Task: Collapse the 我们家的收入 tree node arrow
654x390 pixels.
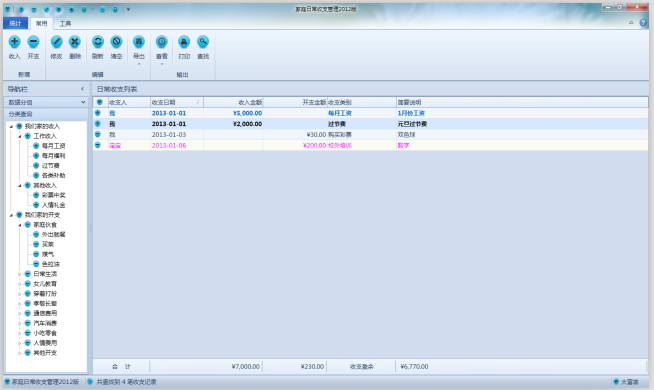Action: point(12,126)
